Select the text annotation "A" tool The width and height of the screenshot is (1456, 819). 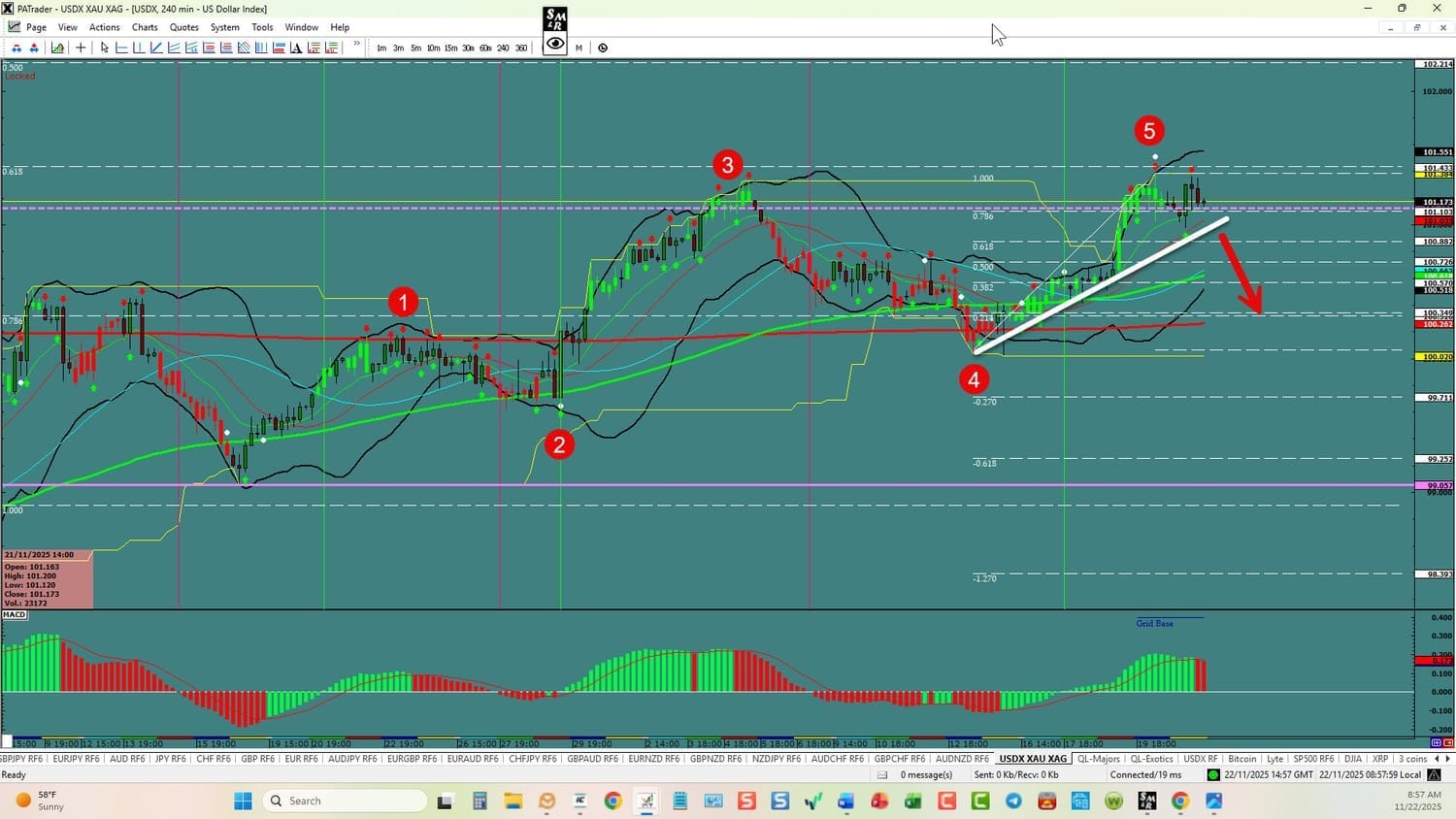[296, 48]
